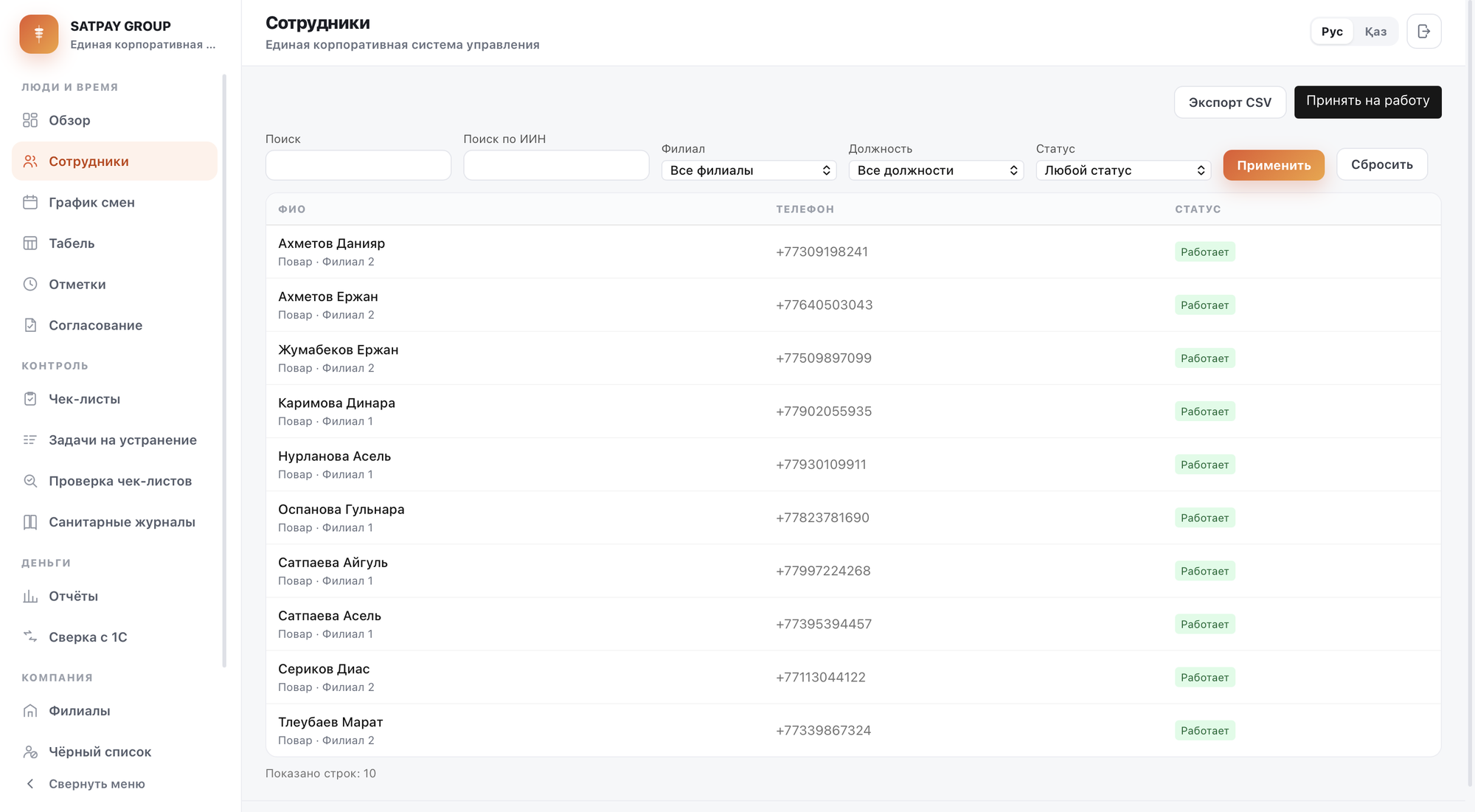The width and height of the screenshot is (1475, 812).
Task: Click employee name Тлеубаев Марат
Action: [x=330, y=722]
